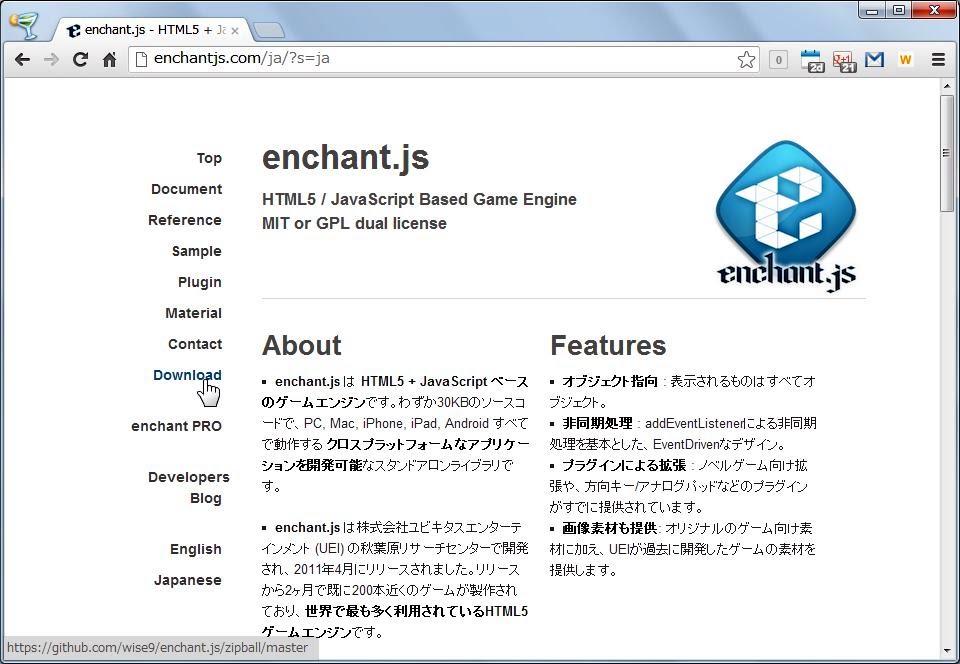Screen dimensions: 960x664
Task: Click the Google +1 extension icon
Action: (x=843, y=60)
